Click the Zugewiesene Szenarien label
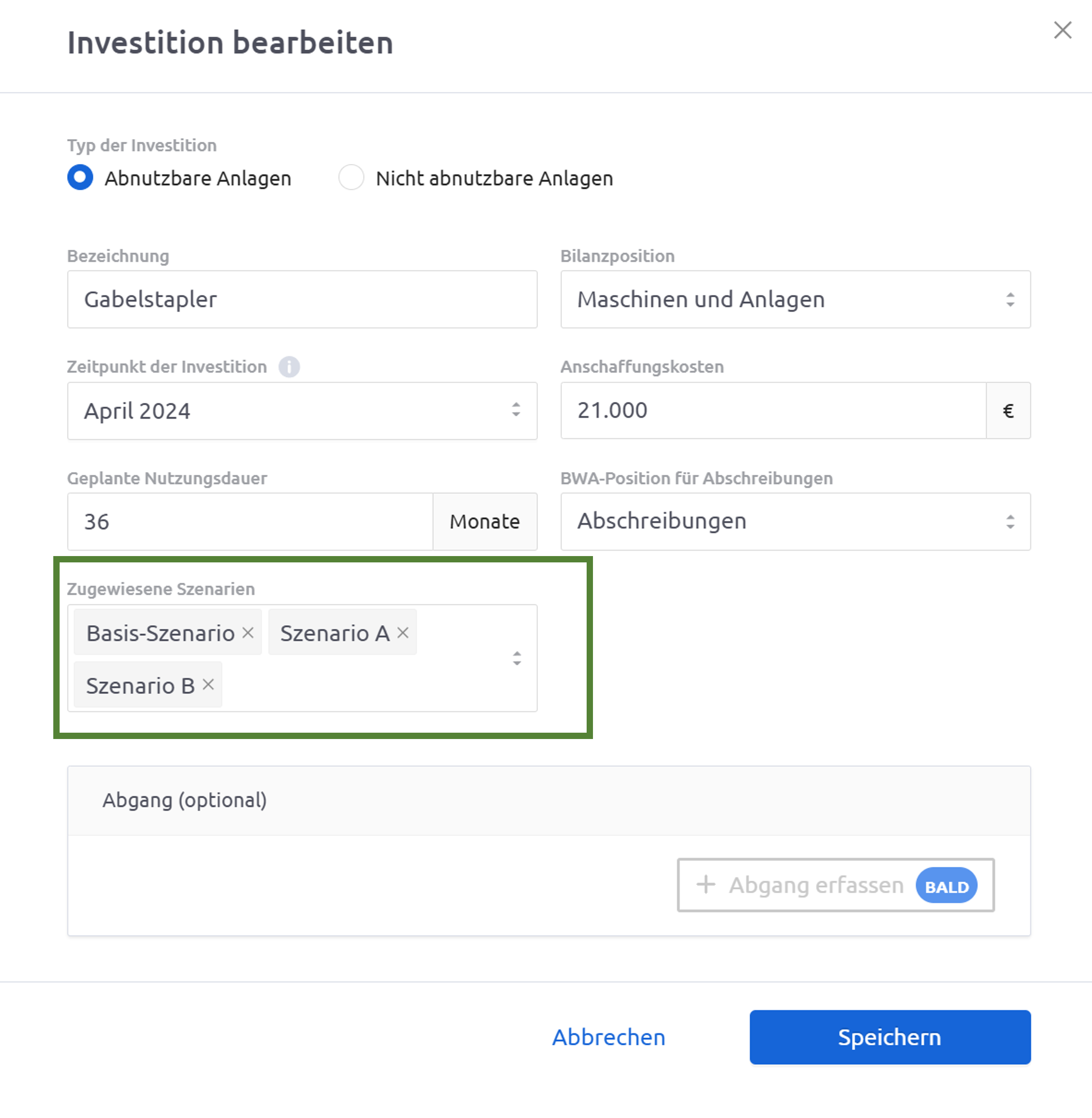The width and height of the screenshot is (1092, 1118). (161, 589)
